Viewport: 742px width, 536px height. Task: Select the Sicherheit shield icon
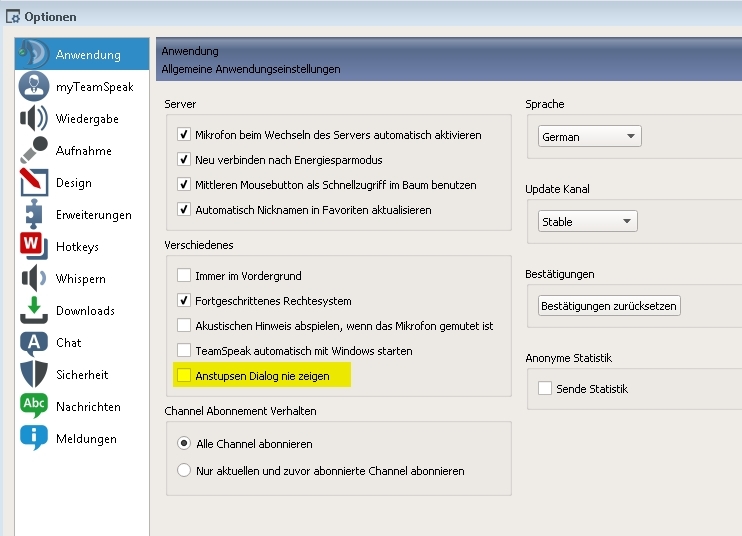pos(34,374)
